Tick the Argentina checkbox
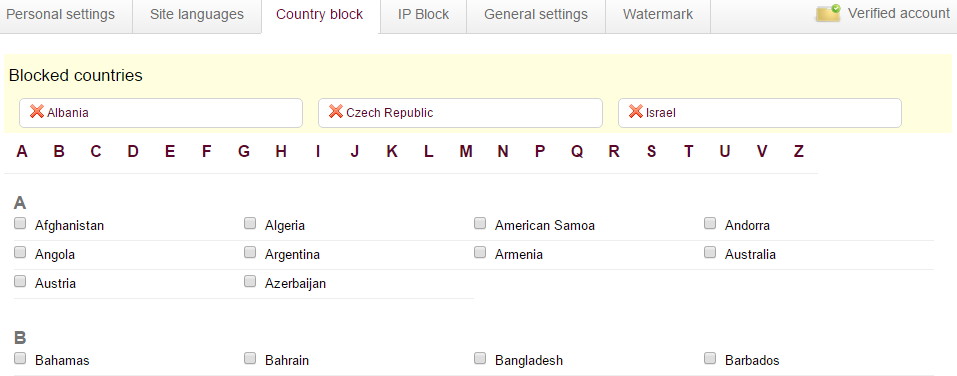 pyautogui.click(x=250, y=252)
